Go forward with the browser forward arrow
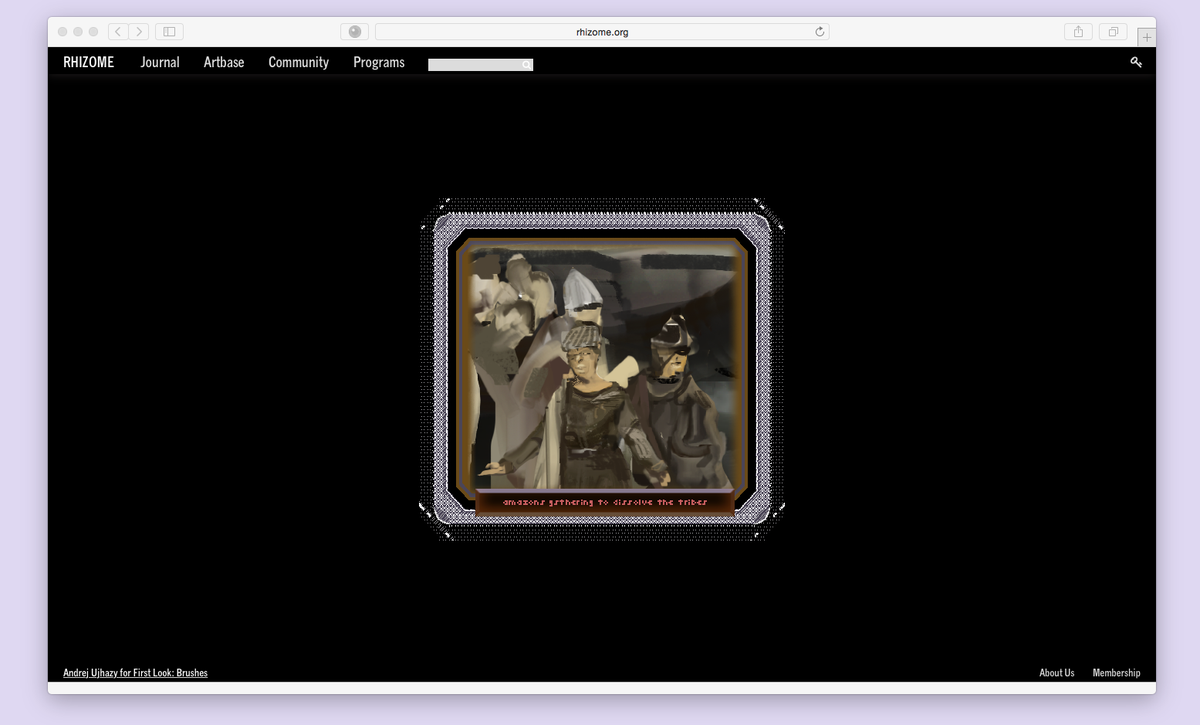Viewport: 1200px width, 725px height. coord(139,32)
